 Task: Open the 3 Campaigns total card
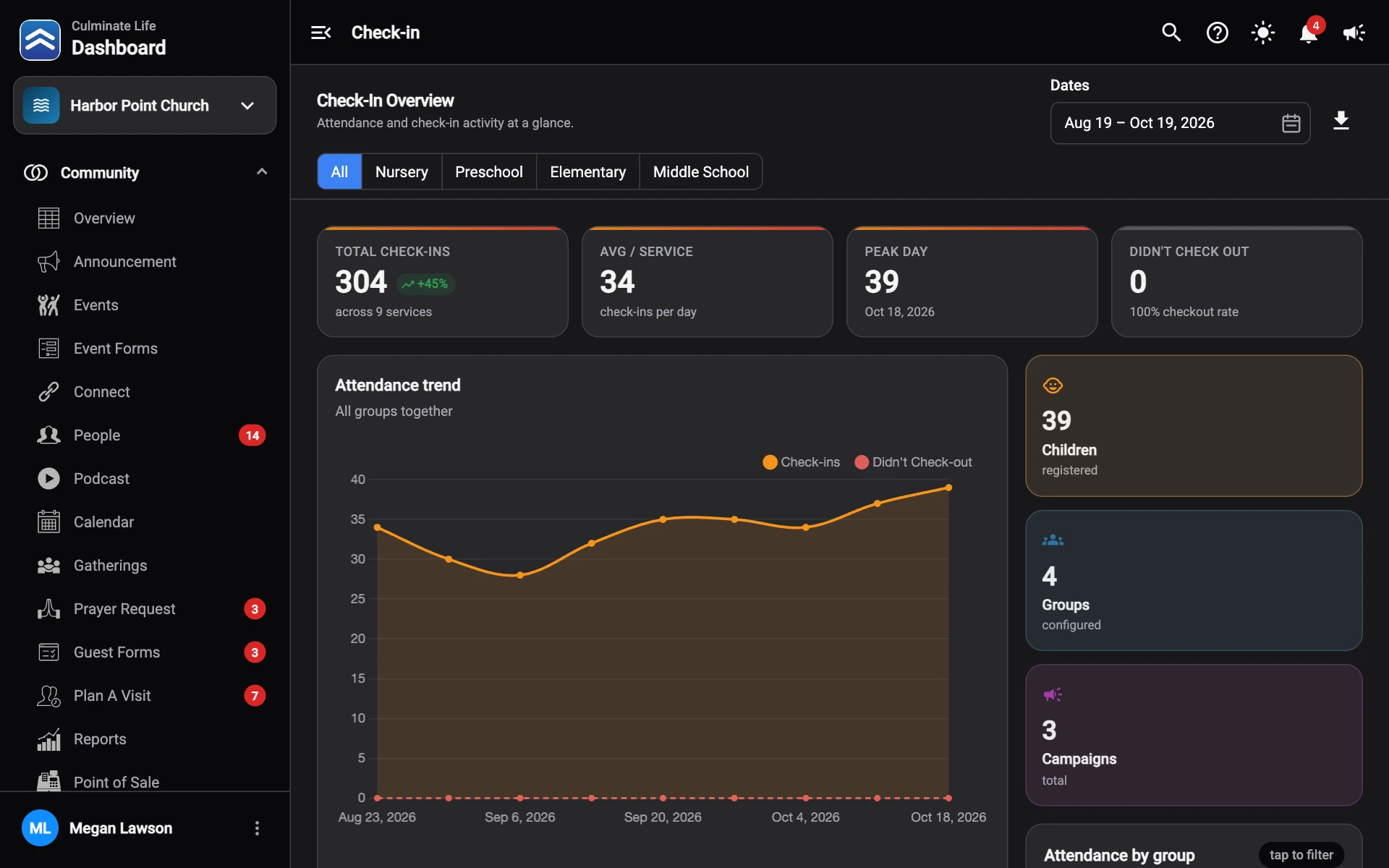tap(1194, 735)
